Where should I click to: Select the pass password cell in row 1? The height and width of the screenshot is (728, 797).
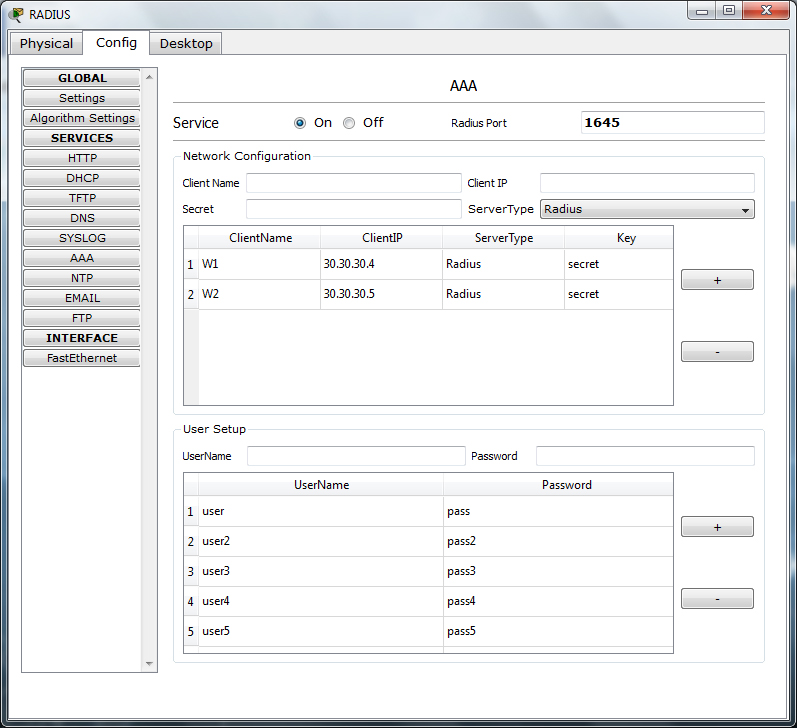click(559, 511)
